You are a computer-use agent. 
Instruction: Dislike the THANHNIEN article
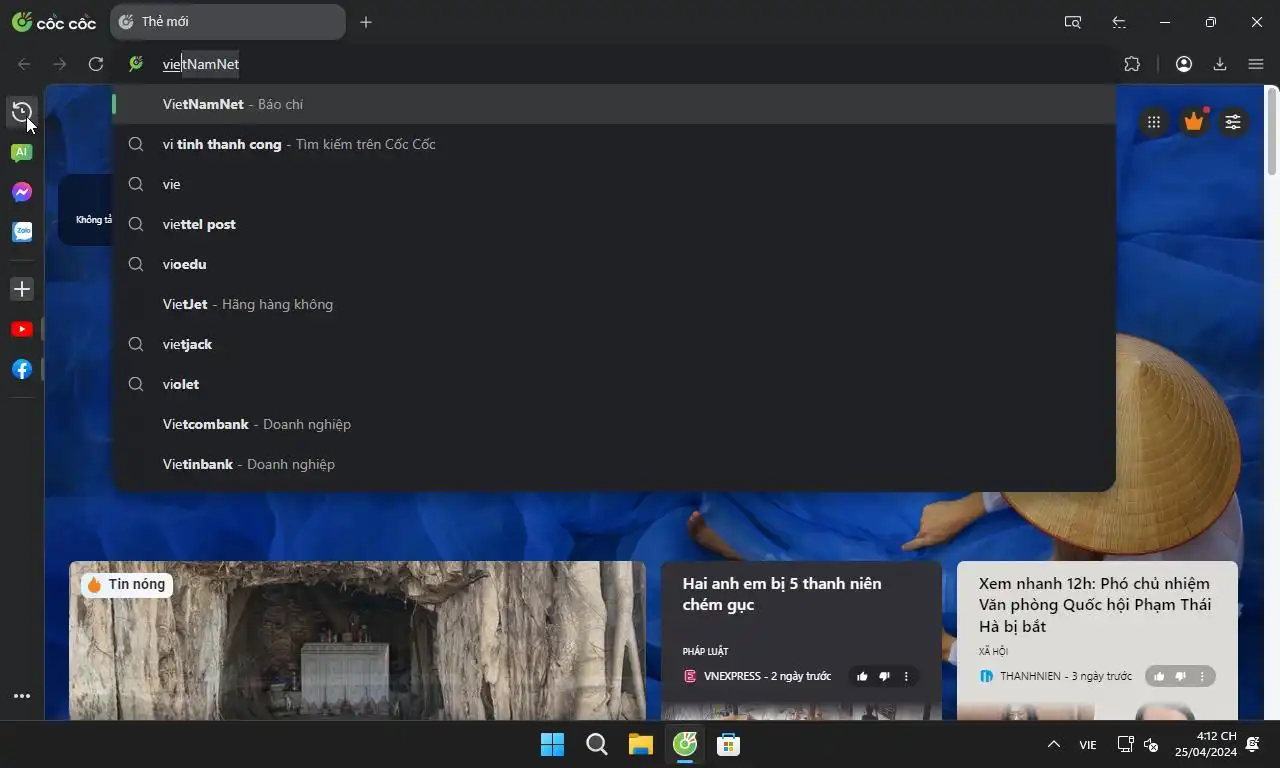[x=1180, y=677]
